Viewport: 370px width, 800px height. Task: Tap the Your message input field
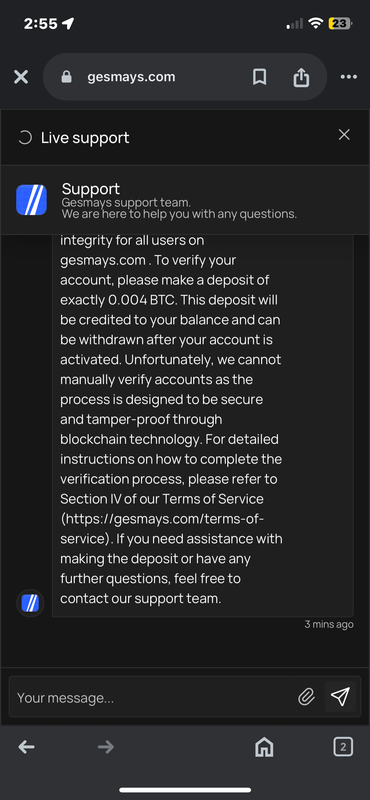[x=153, y=697]
